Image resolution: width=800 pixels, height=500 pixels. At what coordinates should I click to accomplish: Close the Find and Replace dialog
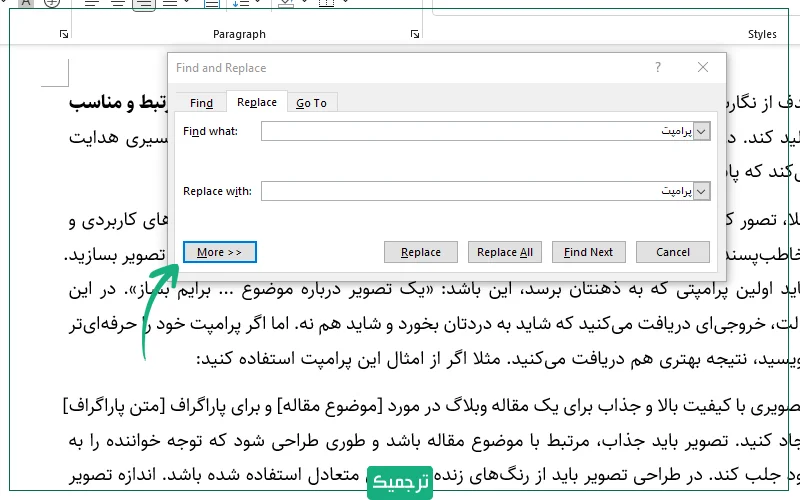pyautogui.click(x=704, y=68)
